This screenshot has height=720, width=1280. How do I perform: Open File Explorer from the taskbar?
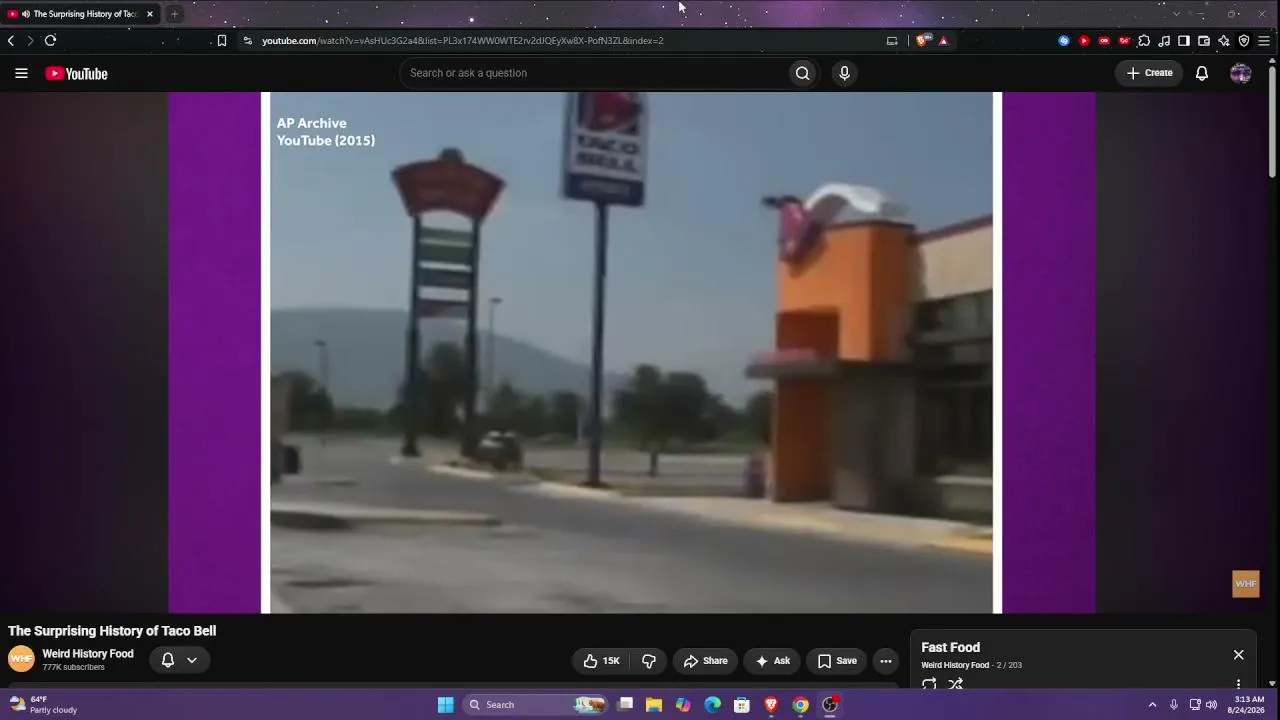click(x=654, y=705)
